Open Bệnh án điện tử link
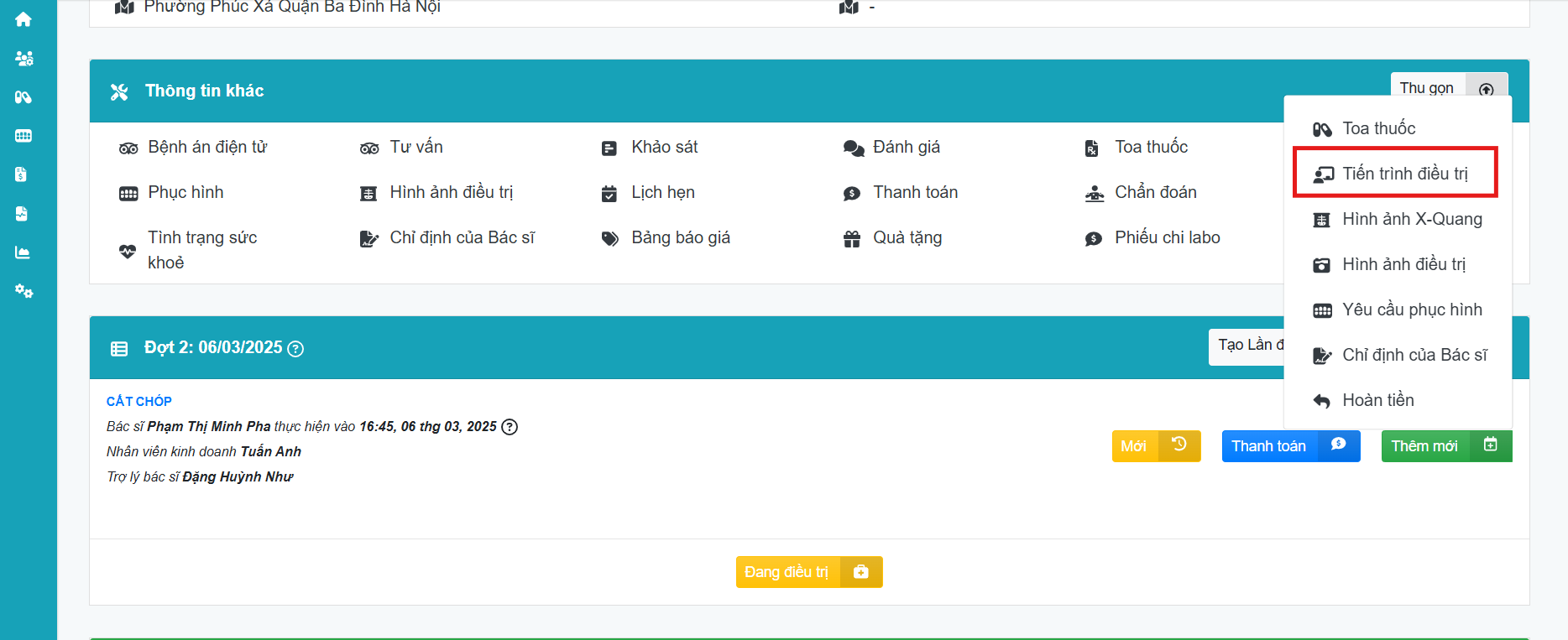Image resolution: width=1568 pixels, height=640 pixels. (x=206, y=148)
